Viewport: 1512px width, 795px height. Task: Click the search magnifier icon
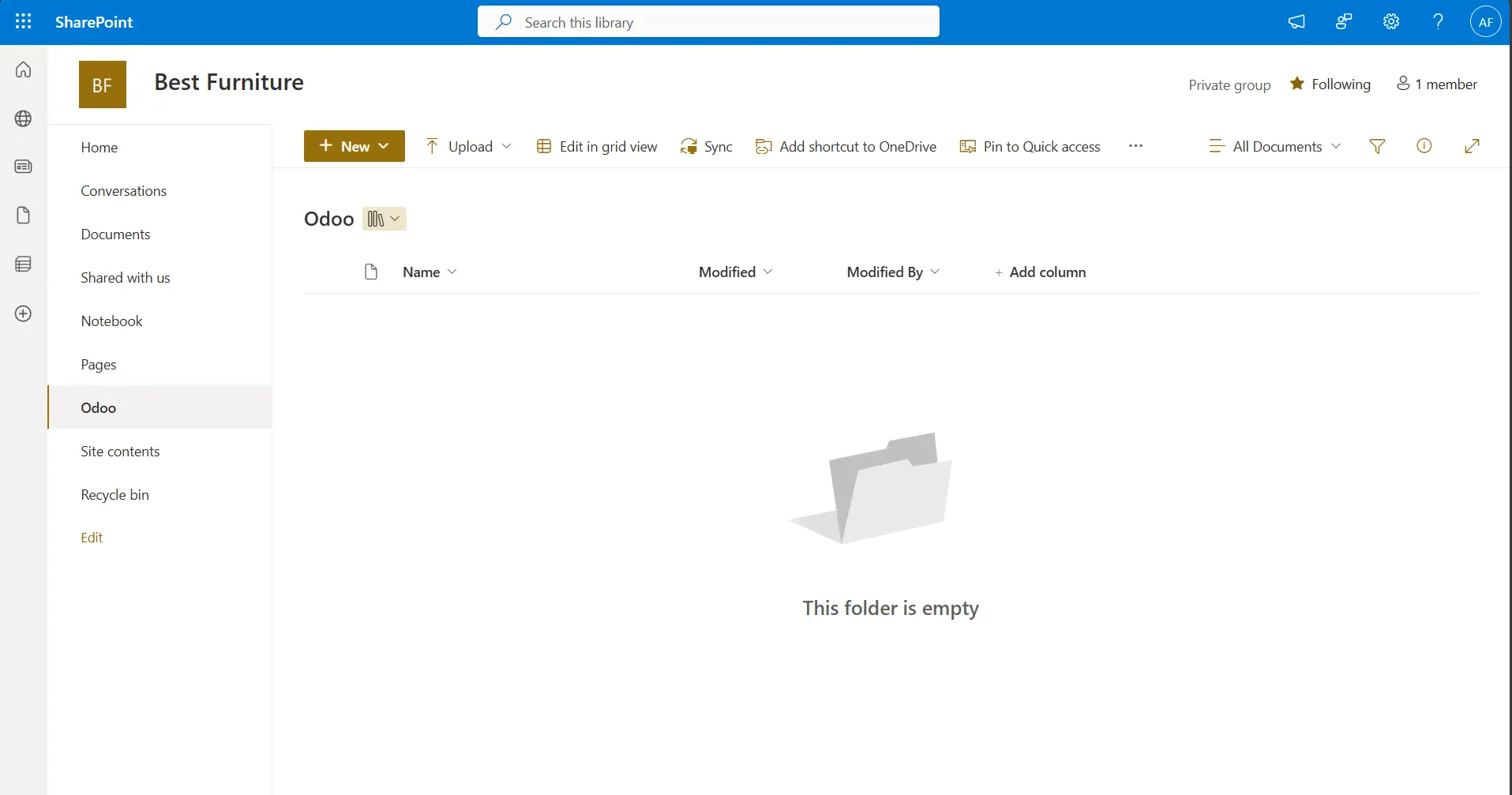pyautogui.click(x=504, y=22)
